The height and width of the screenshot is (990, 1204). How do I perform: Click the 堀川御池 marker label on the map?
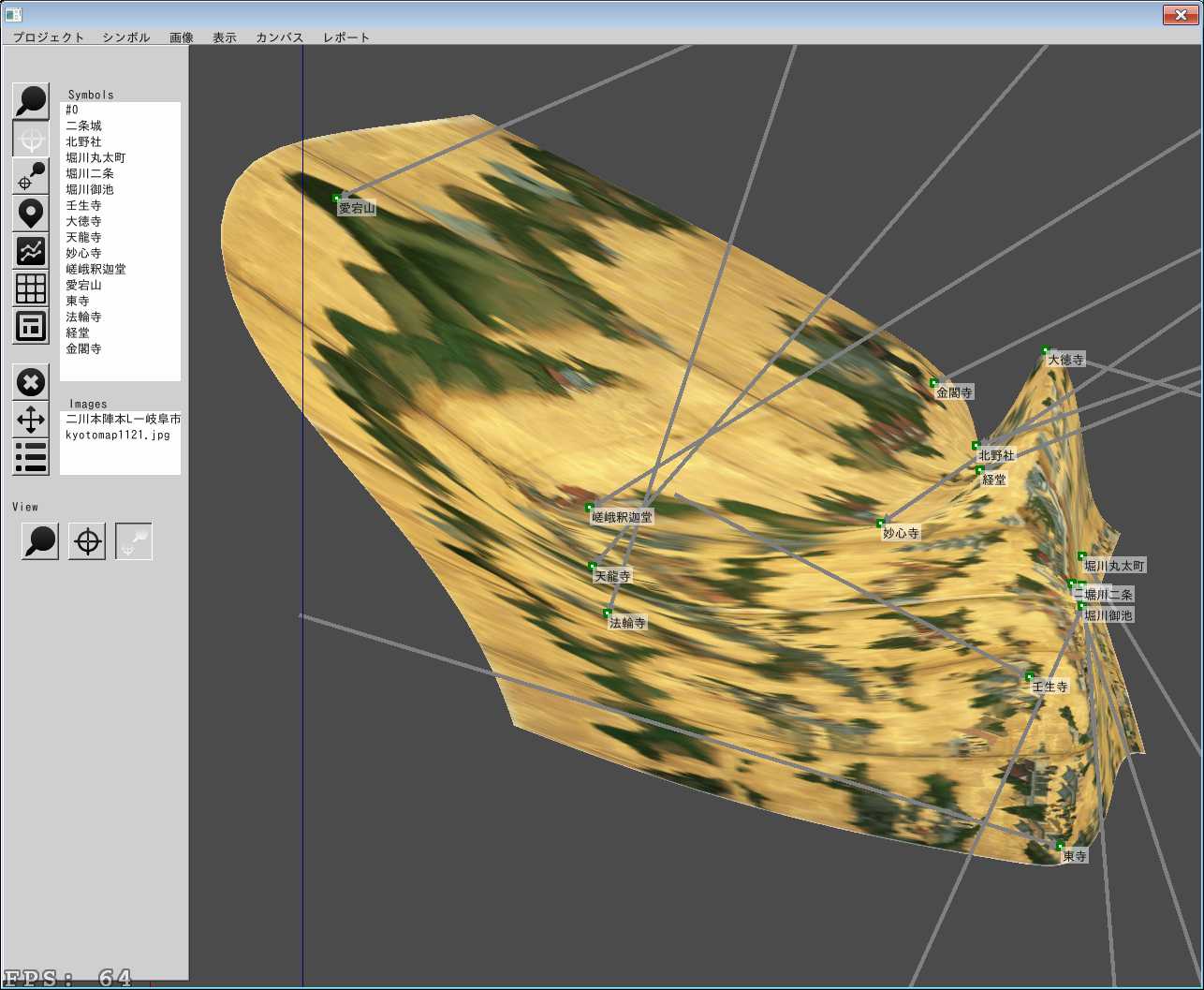coord(1109,615)
